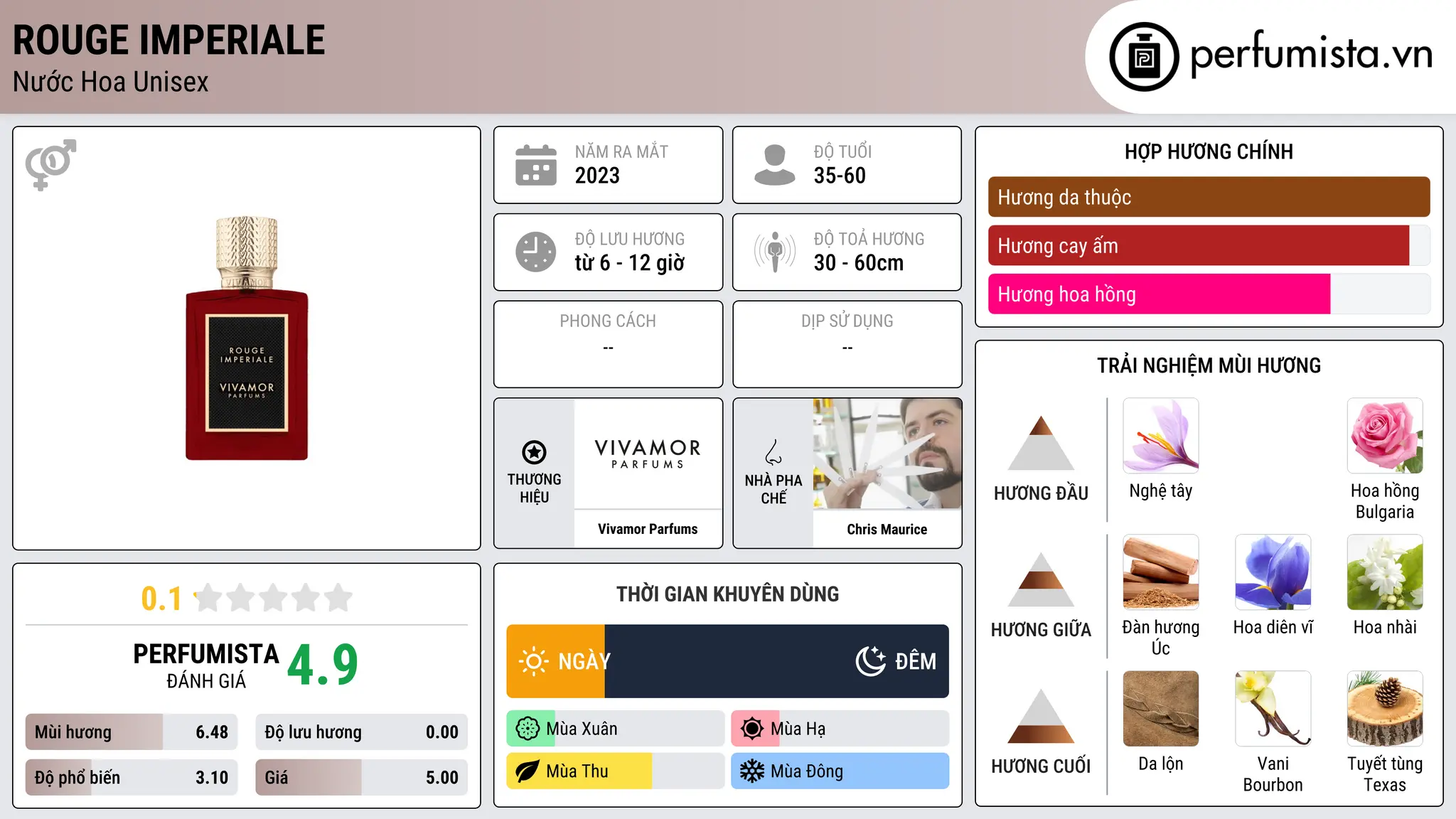This screenshot has height=819, width=1456.
Task: Click the star badge icon above Thương hiệu
Action: (534, 452)
